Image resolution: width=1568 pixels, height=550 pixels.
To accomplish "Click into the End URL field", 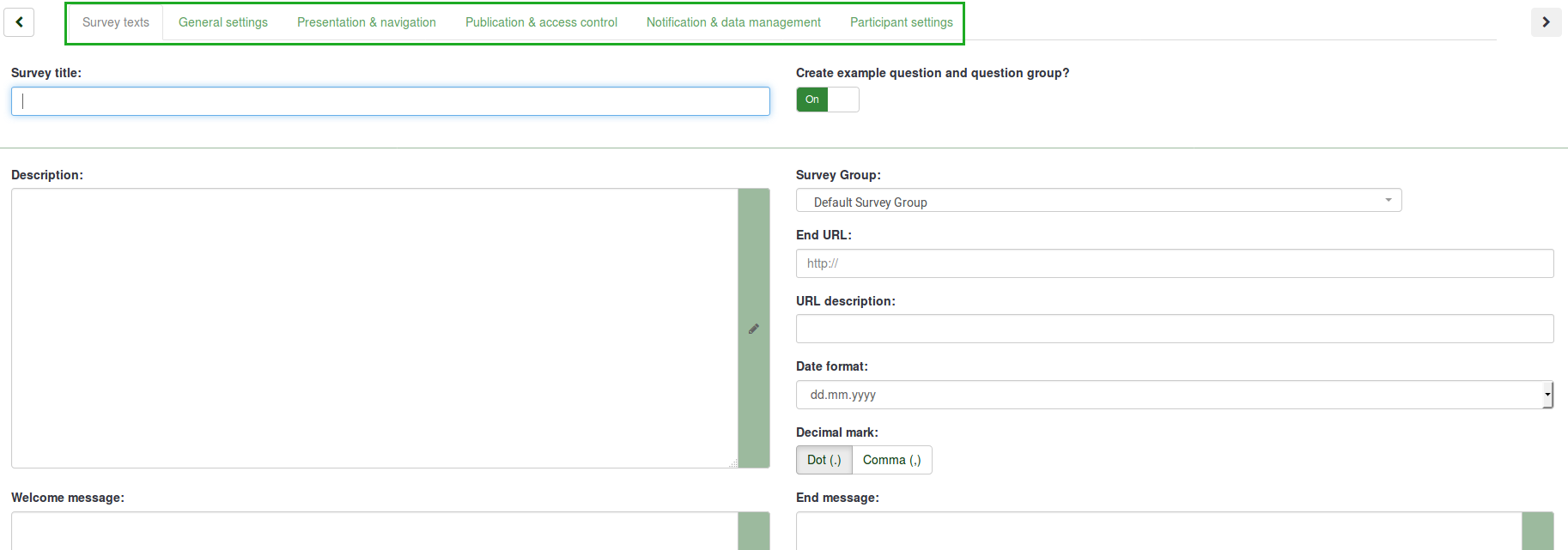I will (x=1174, y=263).
